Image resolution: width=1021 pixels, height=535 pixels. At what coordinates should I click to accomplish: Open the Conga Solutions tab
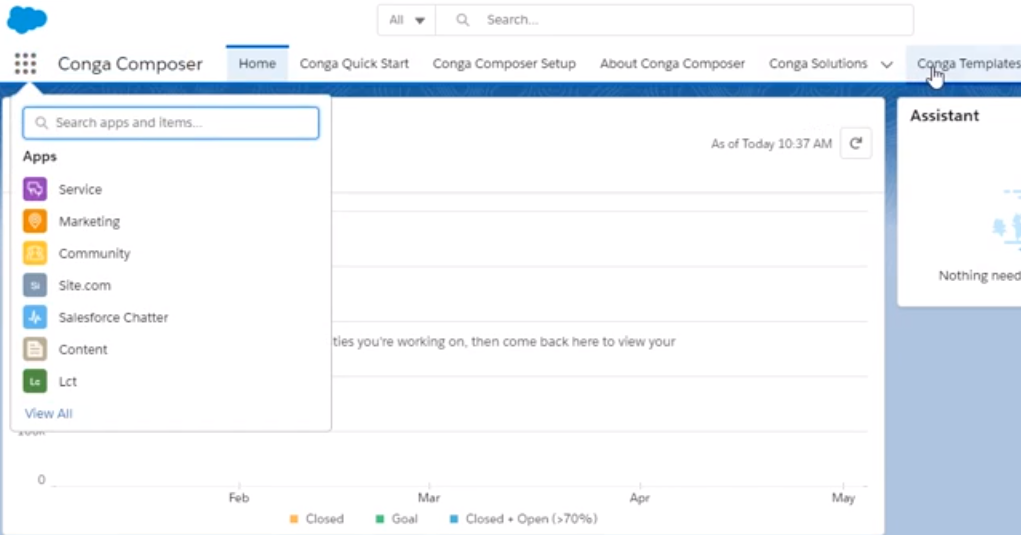pos(818,64)
